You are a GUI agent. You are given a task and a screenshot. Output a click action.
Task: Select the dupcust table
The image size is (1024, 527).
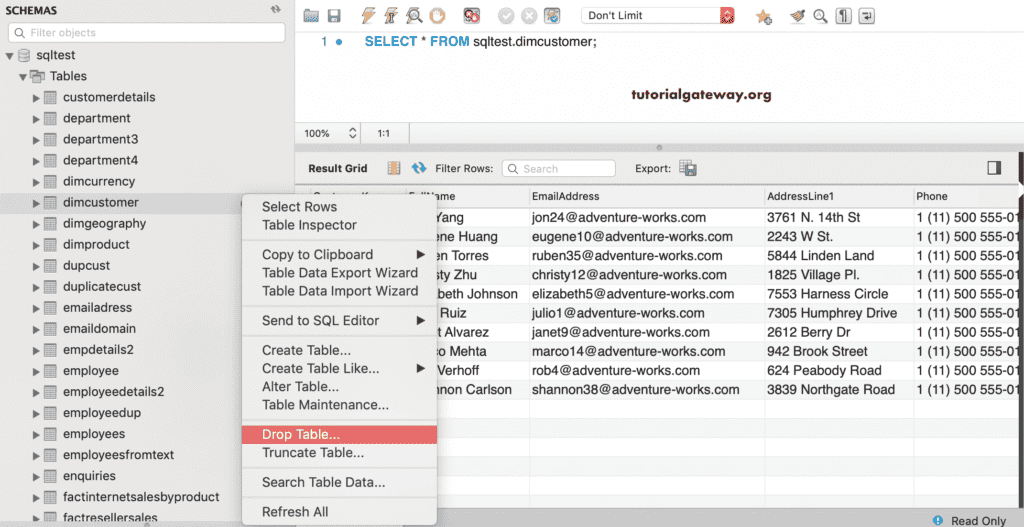click(x=86, y=265)
